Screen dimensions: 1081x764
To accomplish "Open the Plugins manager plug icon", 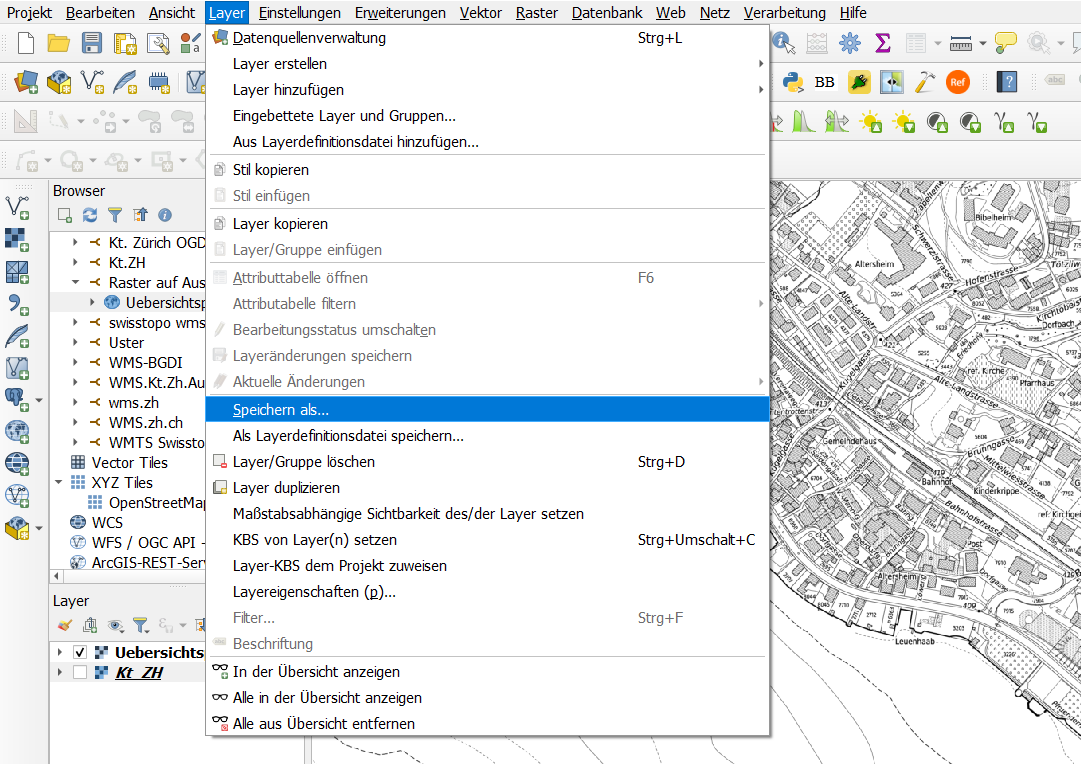I will pos(859,81).
